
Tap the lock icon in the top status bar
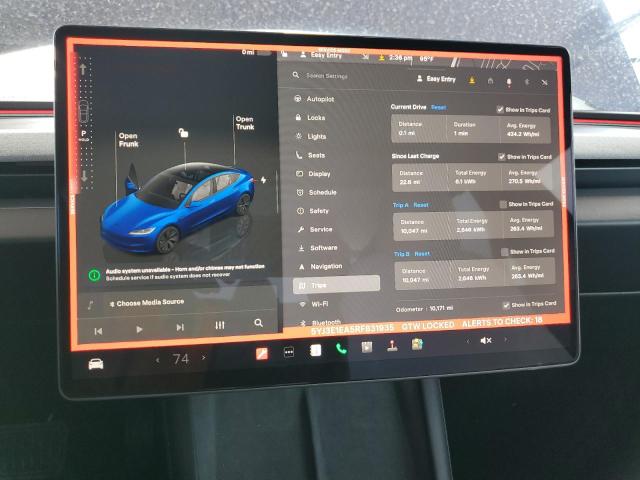pyautogui.click(x=284, y=54)
